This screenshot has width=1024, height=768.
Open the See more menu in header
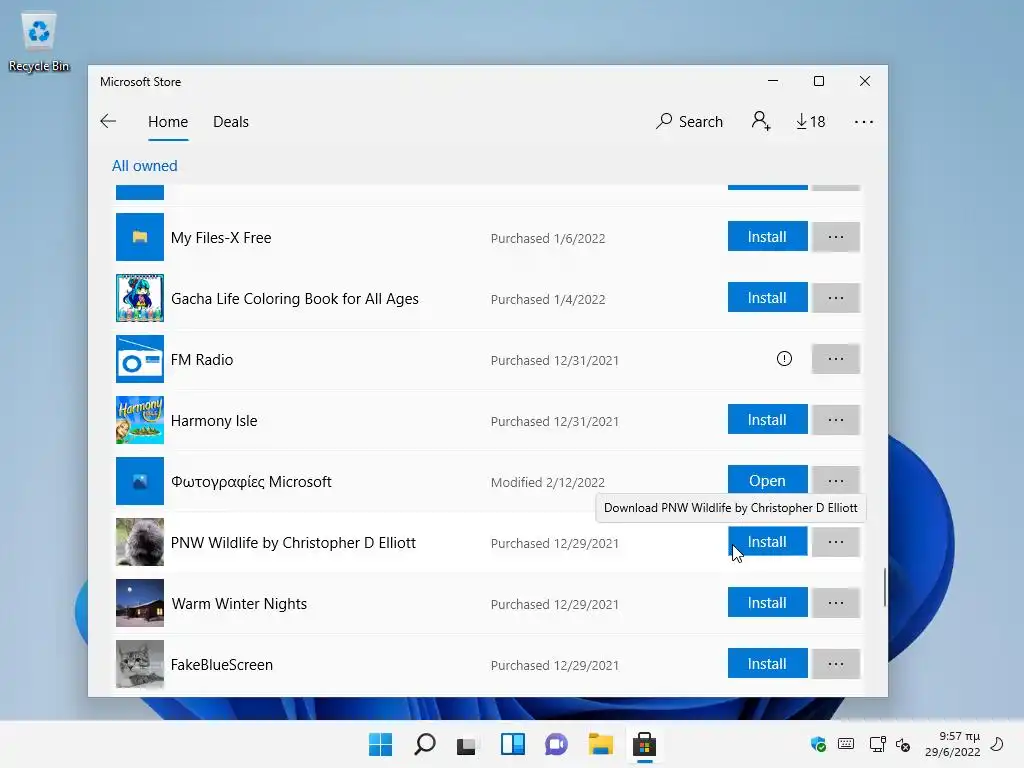863,122
